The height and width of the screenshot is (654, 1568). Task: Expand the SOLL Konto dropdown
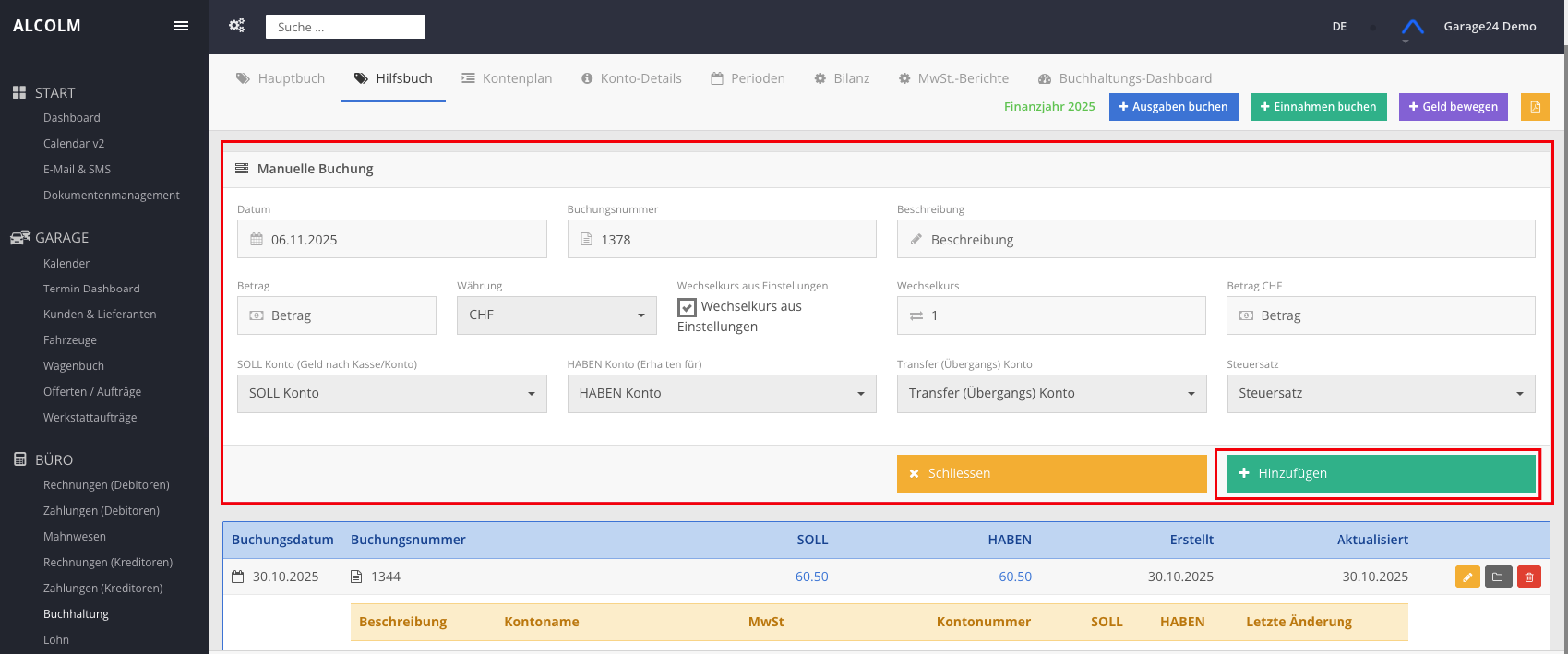click(x=391, y=394)
